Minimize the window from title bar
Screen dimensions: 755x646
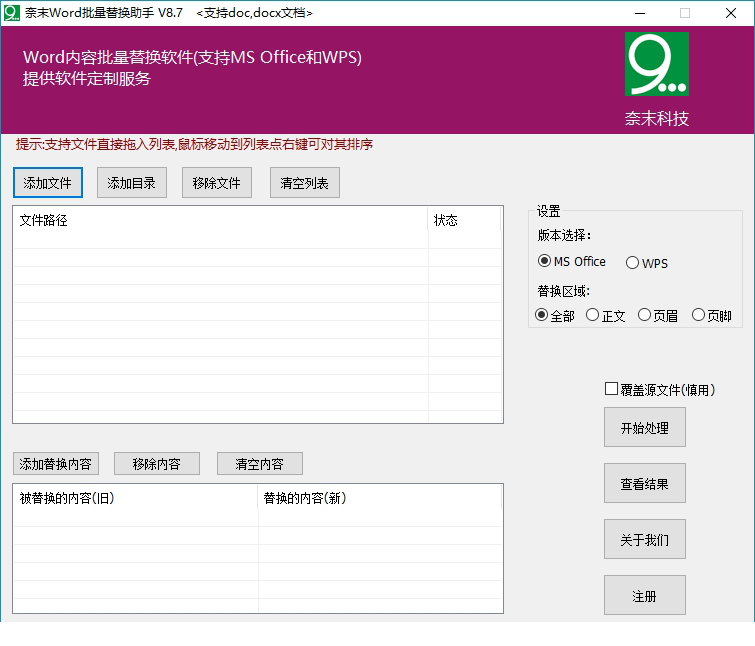(x=639, y=13)
